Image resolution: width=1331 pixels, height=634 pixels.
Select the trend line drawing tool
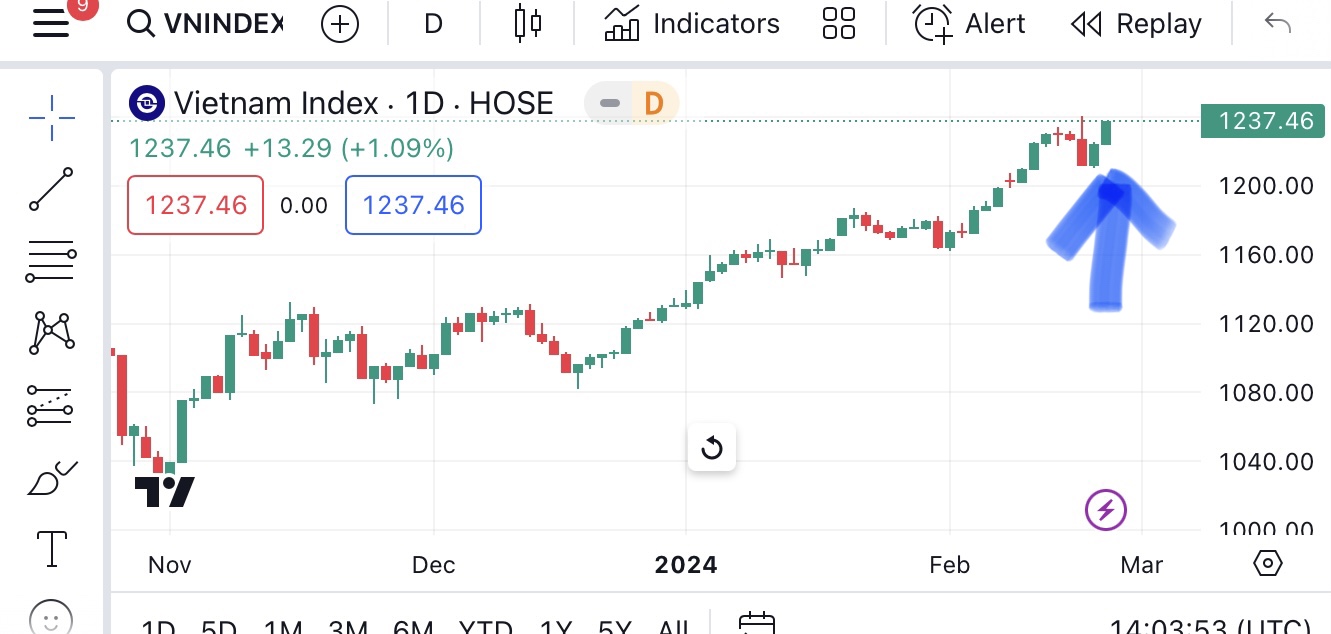point(51,189)
